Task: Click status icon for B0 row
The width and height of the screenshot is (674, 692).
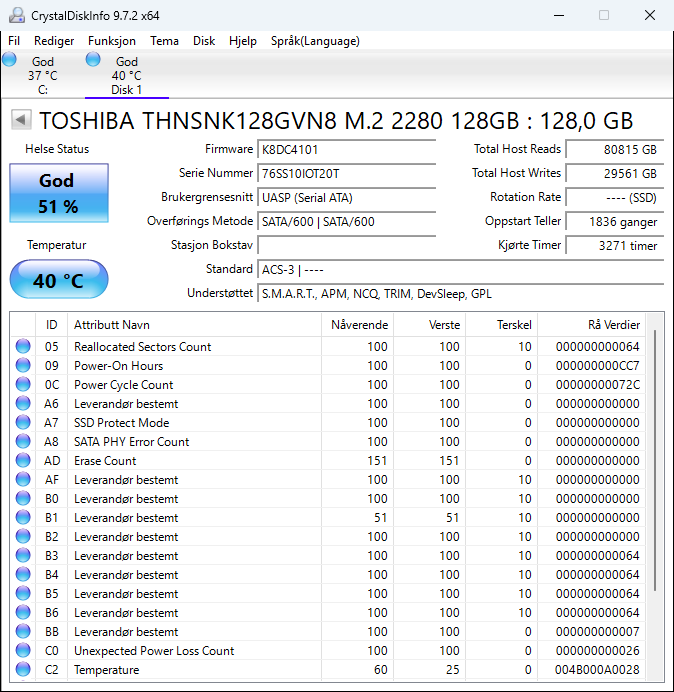Action: (23, 498)
